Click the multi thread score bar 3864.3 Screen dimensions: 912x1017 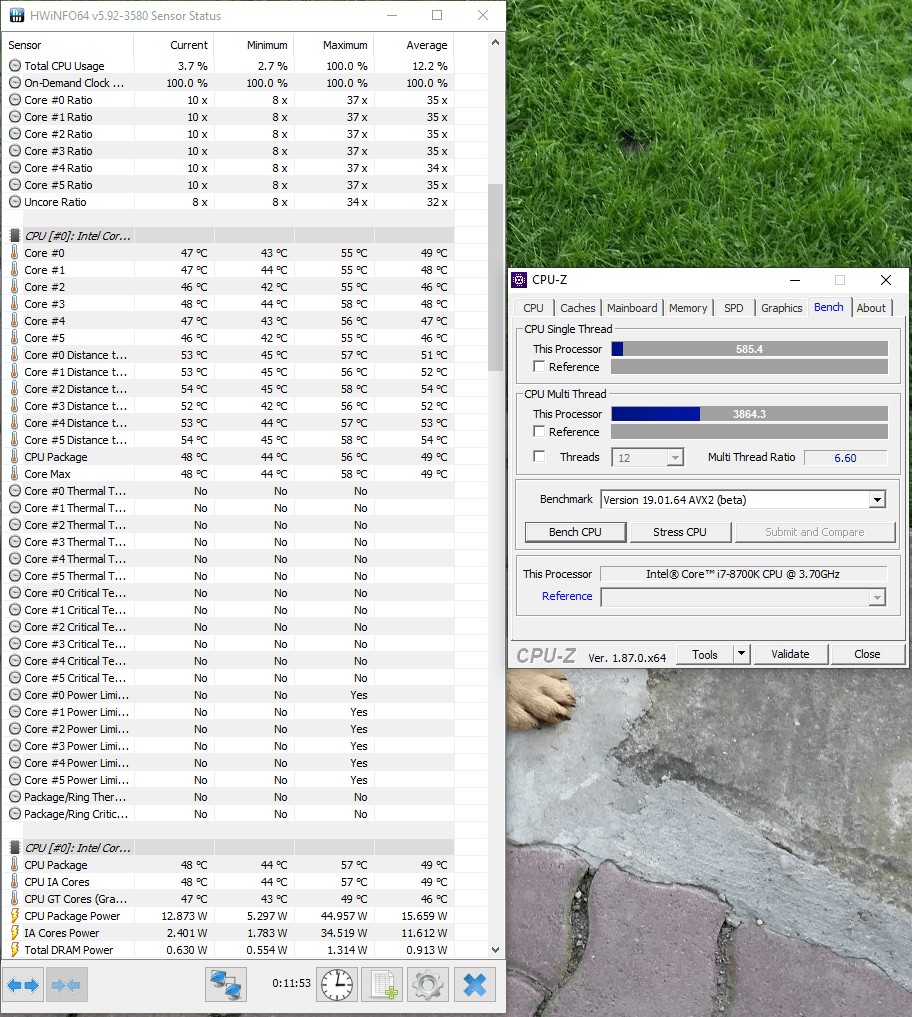(x=749, y=414)
